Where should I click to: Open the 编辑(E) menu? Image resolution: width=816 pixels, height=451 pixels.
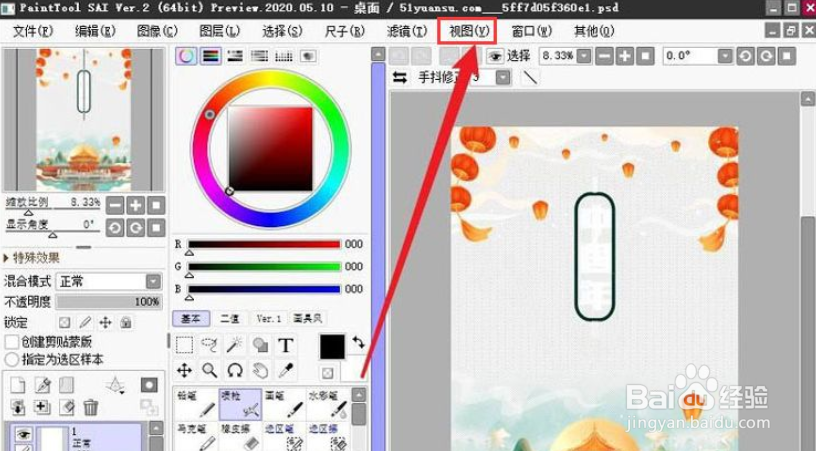pos(95,31)
